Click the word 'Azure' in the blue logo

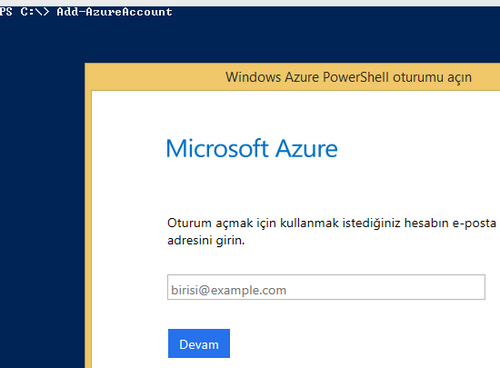[x=307, y=148]
